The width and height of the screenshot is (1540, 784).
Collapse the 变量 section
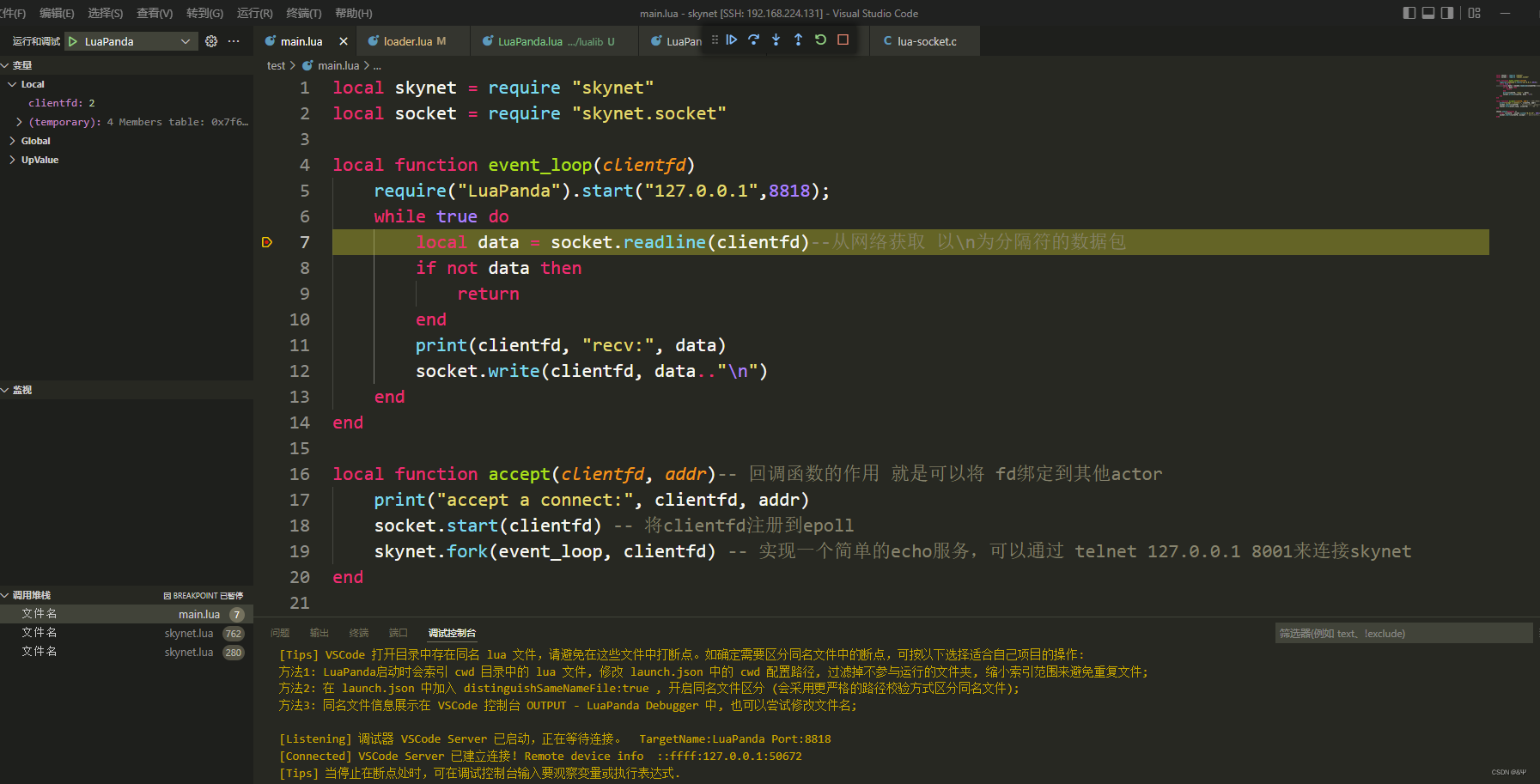(x=5, y=65)
